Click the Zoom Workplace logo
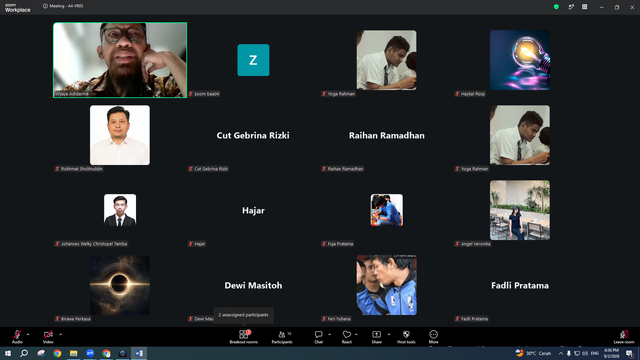This screenshot has width=640, height=360. [18, 8]
